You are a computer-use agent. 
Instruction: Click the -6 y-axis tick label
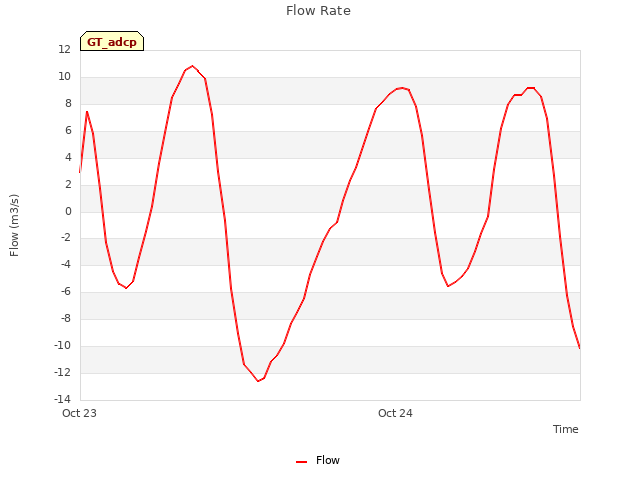click(x=66, y=291)
